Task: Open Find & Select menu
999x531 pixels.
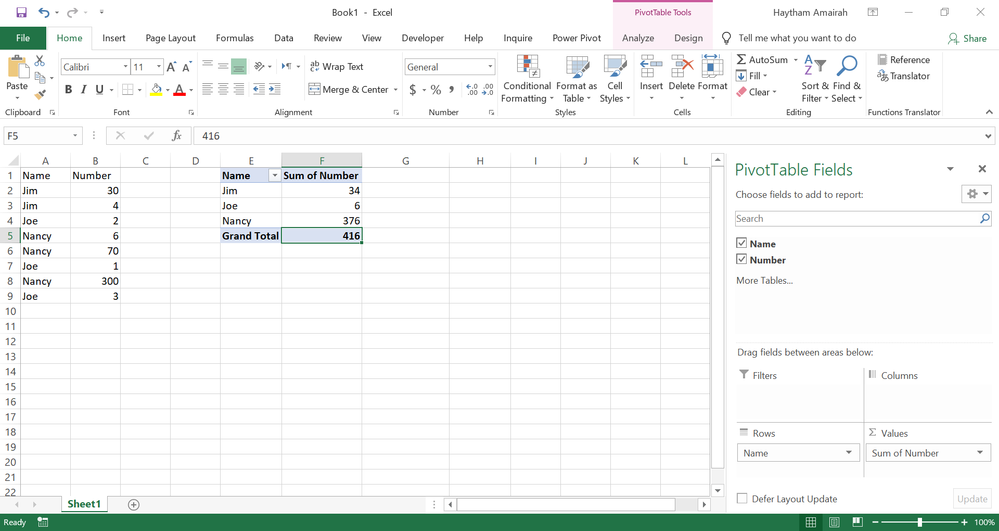Action: pos(847,80)
